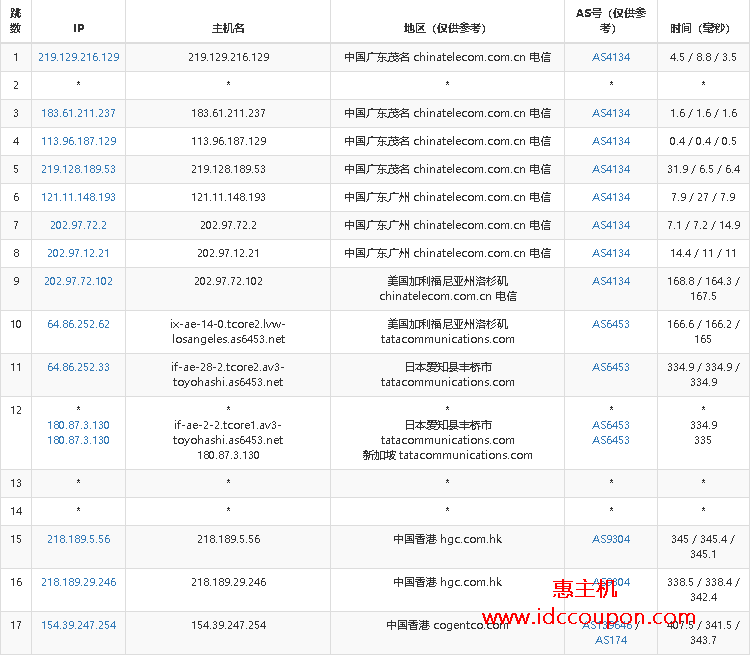Click the IP link 219.129.216.129
Viewport: 751px width, 655px height.
[78, 57]
